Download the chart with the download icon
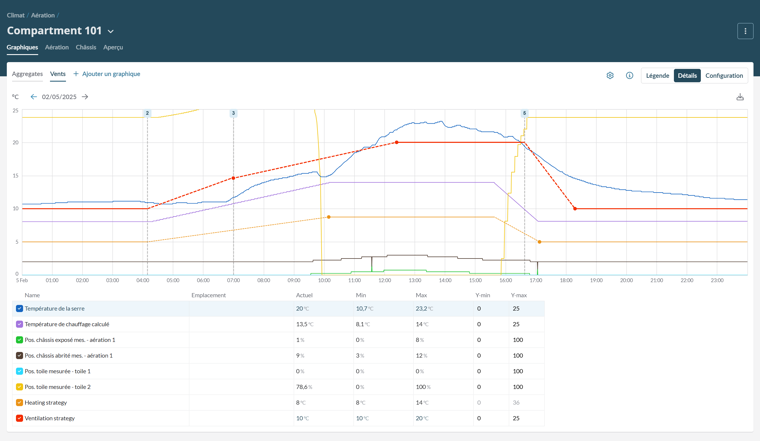Viewport: 760px width, 441px height. click(x=740, y=97)
